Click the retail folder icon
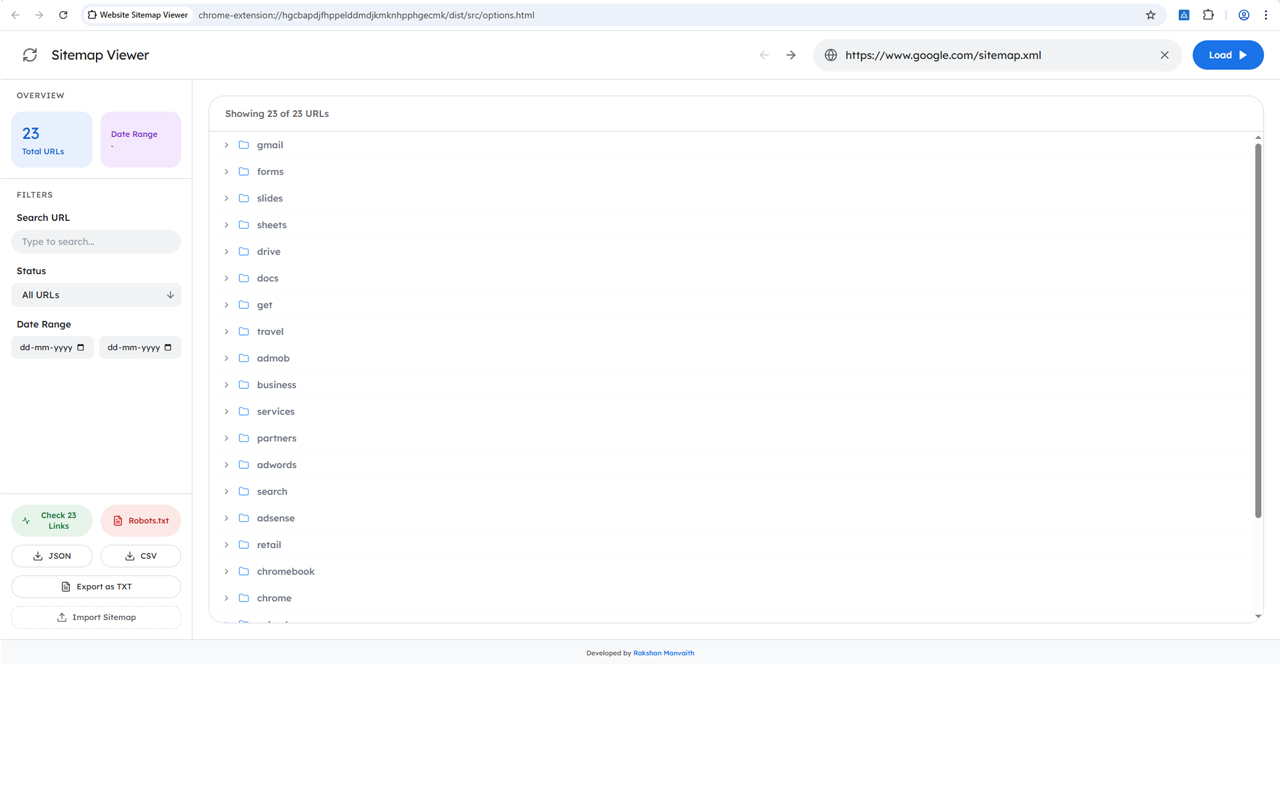1280x800 pixels. (x=244, y=545)
